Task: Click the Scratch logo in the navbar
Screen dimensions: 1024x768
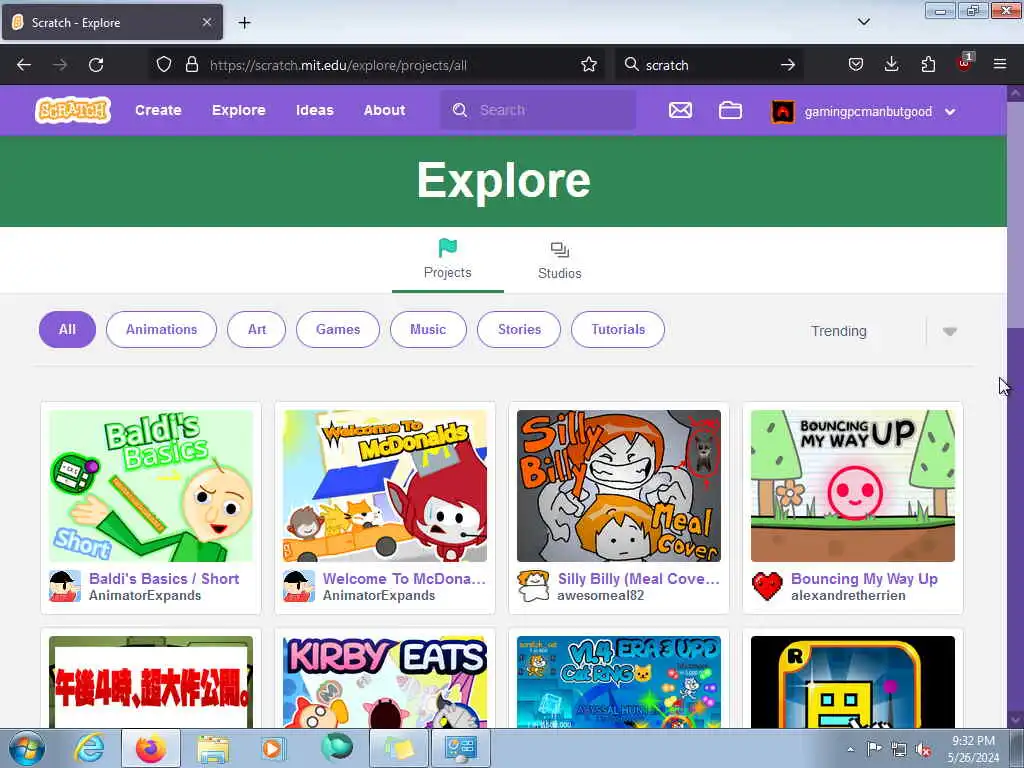Action: point(72,110)
